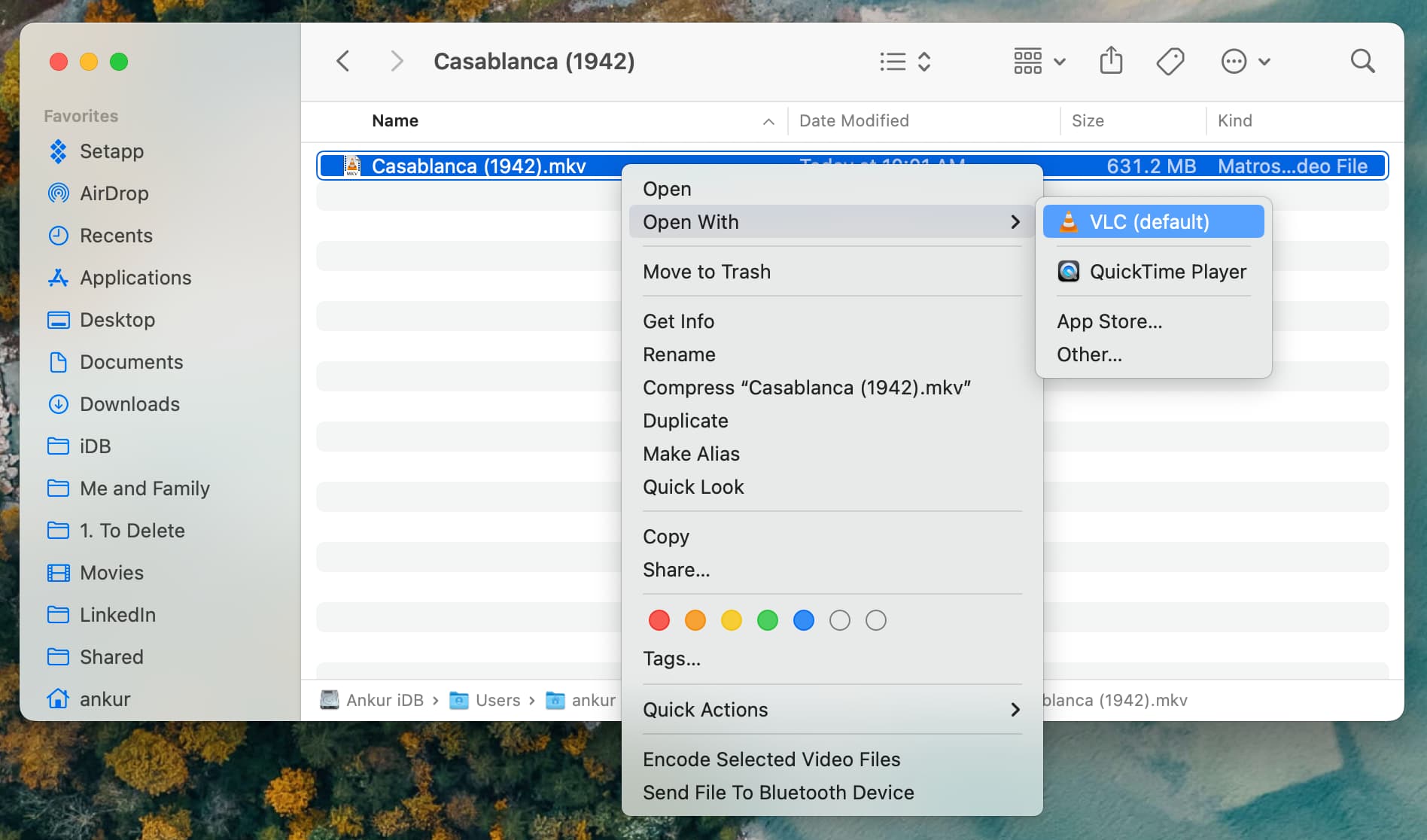This screenshot has height=840, width=1427.
Task: Choose Copy in the context menu
Action: pos(832,537)
